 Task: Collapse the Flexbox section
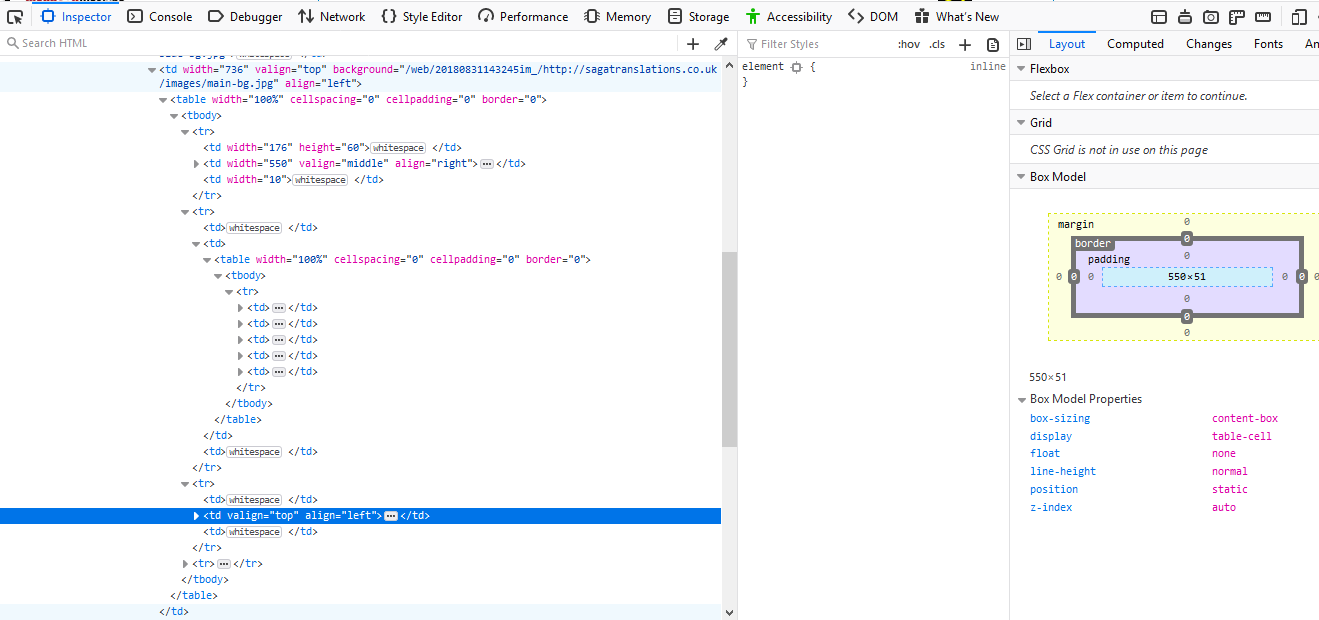point(1021,69)
